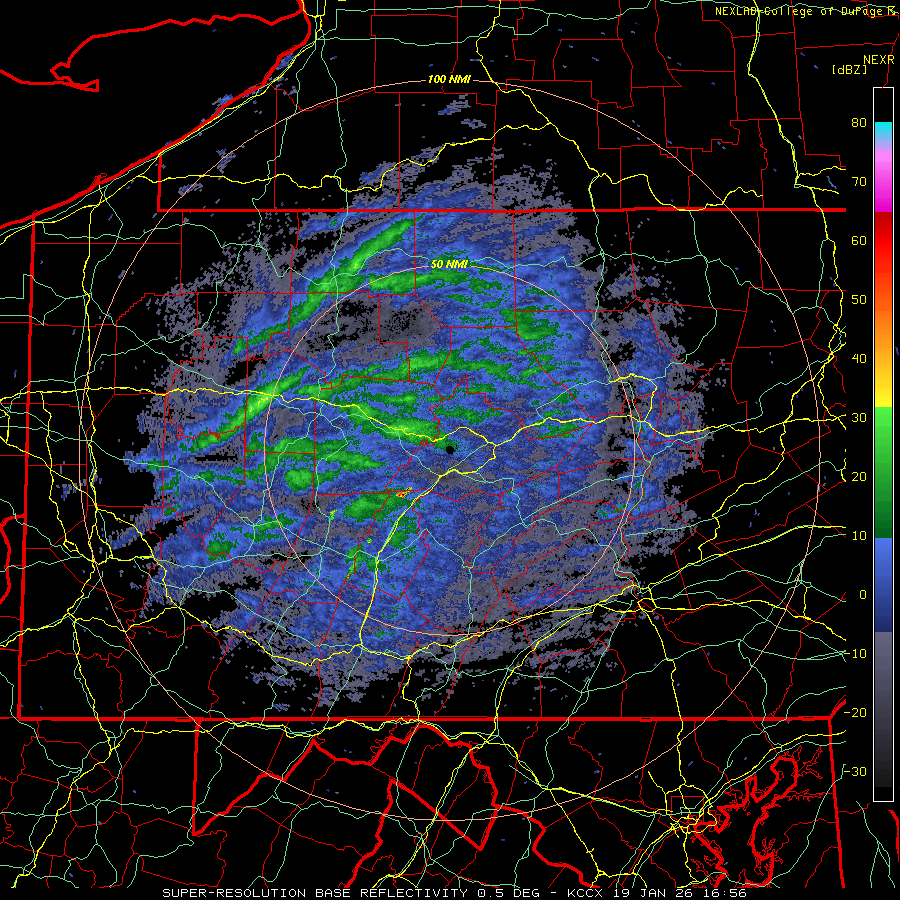The image size is (900, 900).
Task: Click the "SUPER-RESOLUTION BASE REFLECTIVITY" caption text
Action: click(314, 893)
